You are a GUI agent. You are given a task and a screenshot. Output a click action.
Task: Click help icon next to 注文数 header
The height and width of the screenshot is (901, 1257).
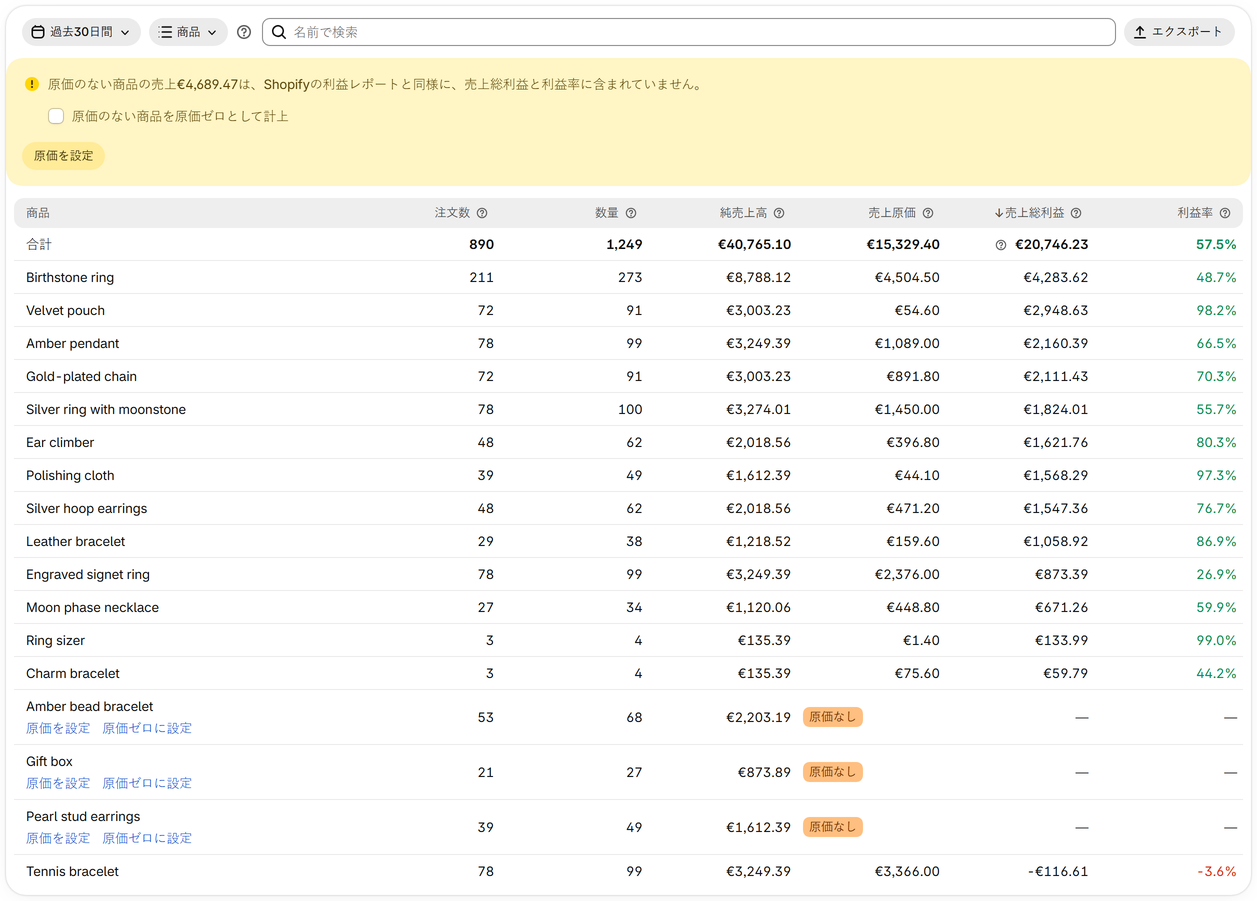(482, 213)
